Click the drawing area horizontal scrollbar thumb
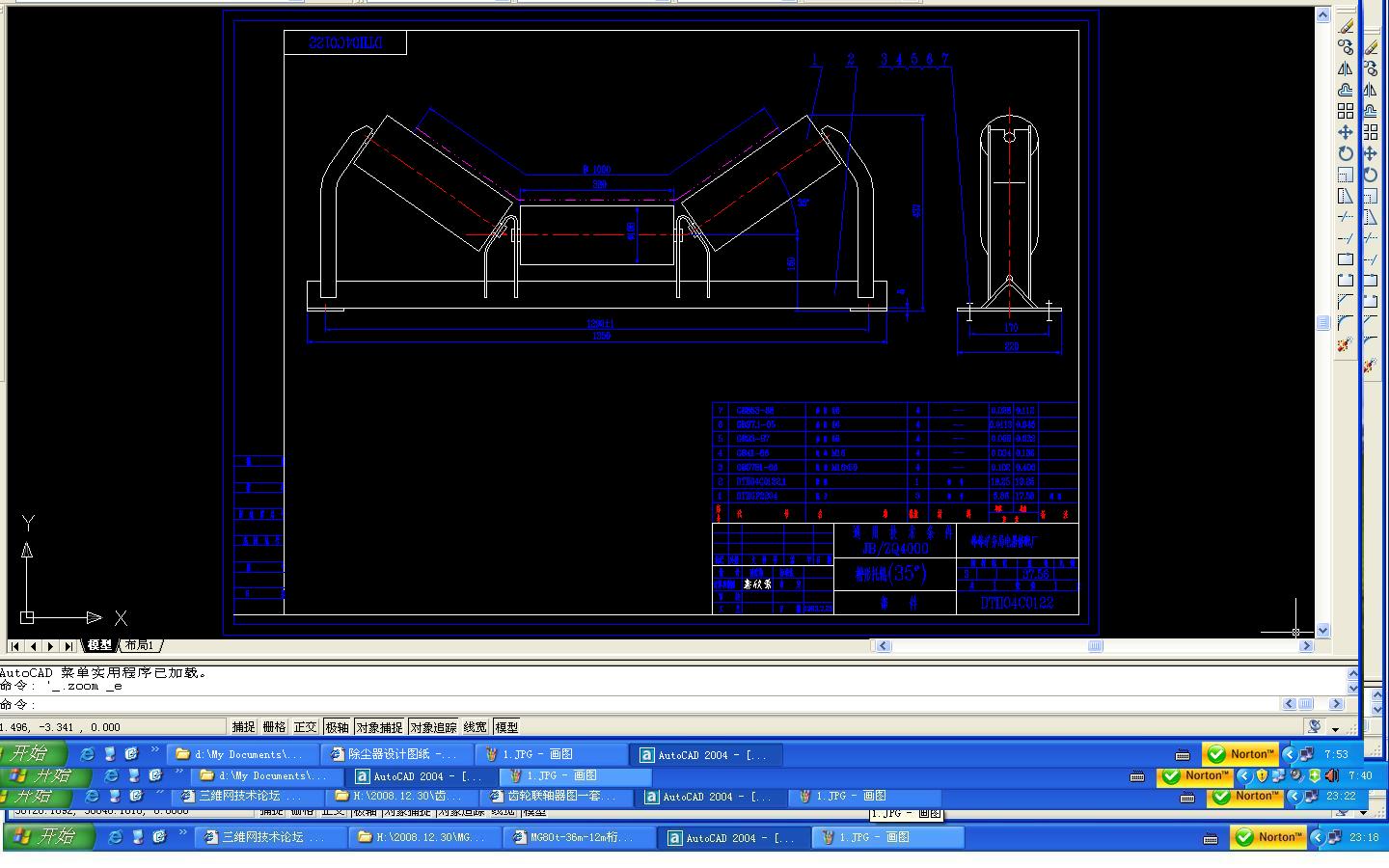The width and height of the screenshot is (1389, 868). click(1096, 646)
